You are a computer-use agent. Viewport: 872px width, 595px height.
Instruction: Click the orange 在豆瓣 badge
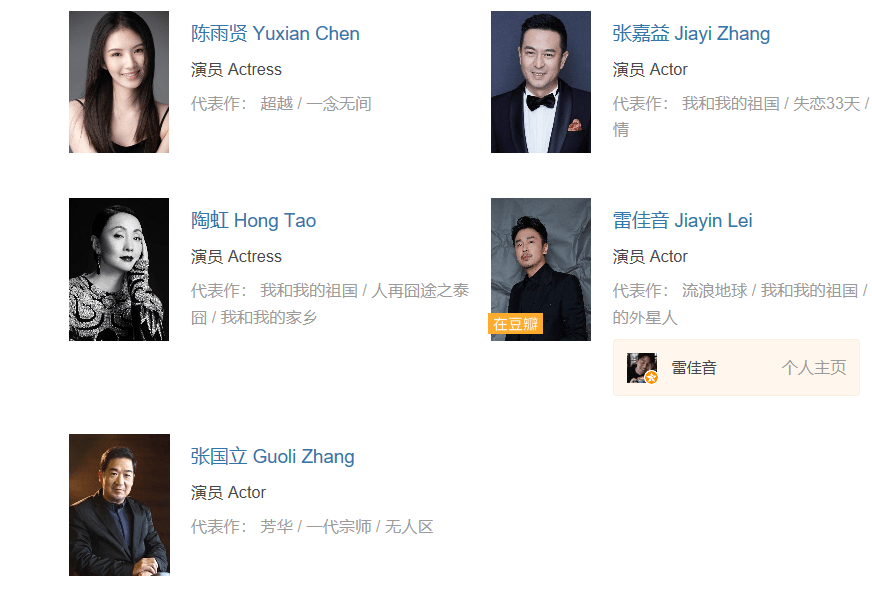click(x=516, y=324)
